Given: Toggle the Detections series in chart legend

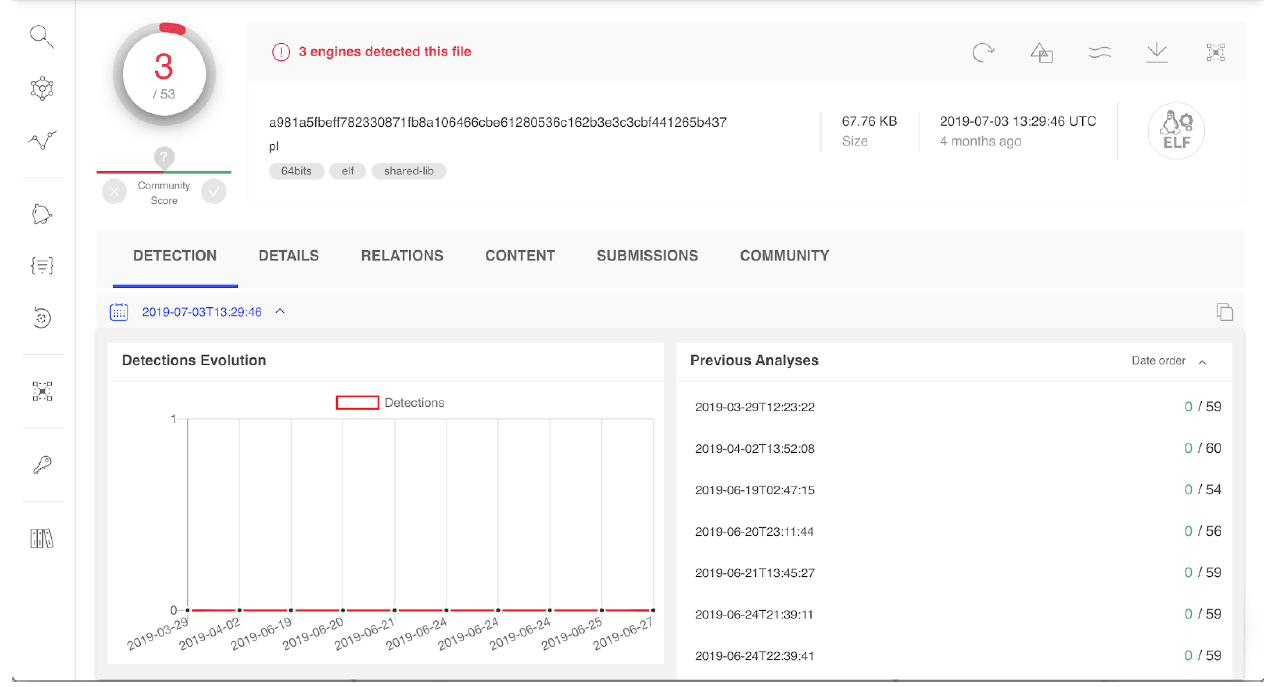Looking at the screenshot, I should pos(390,403).
